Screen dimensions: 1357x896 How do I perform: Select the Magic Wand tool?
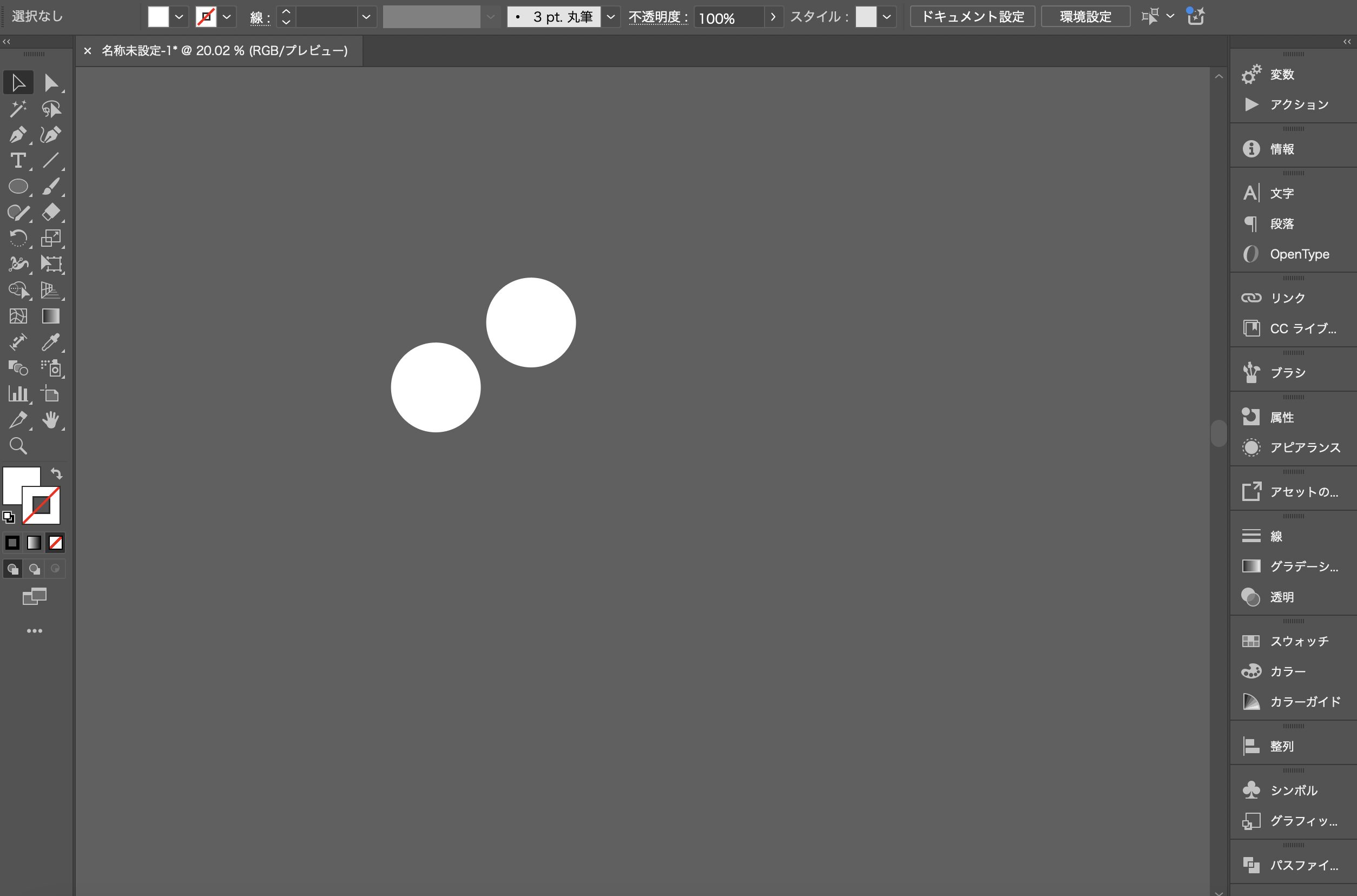click(18, 109)
